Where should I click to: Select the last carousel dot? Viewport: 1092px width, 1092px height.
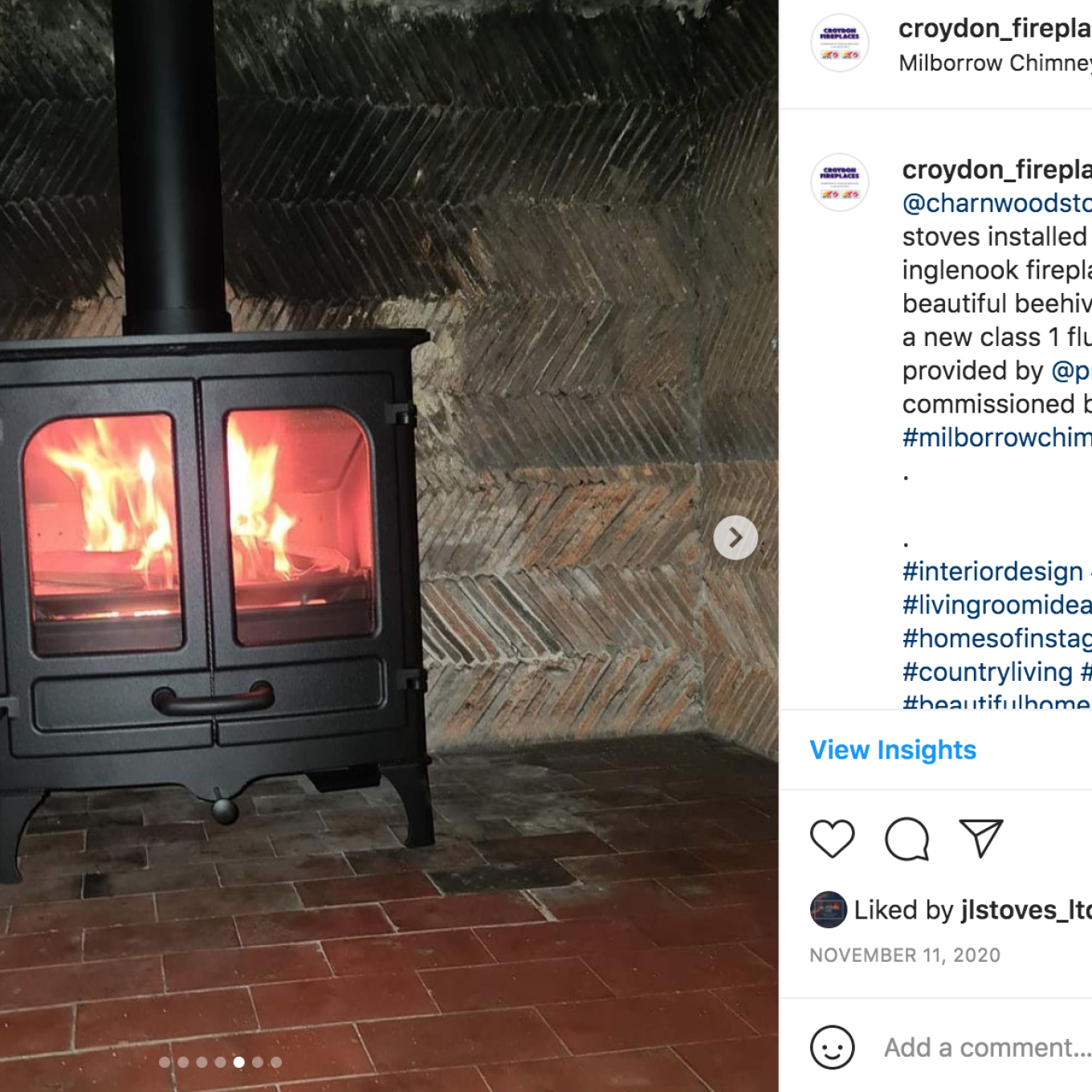point(276,1062)
